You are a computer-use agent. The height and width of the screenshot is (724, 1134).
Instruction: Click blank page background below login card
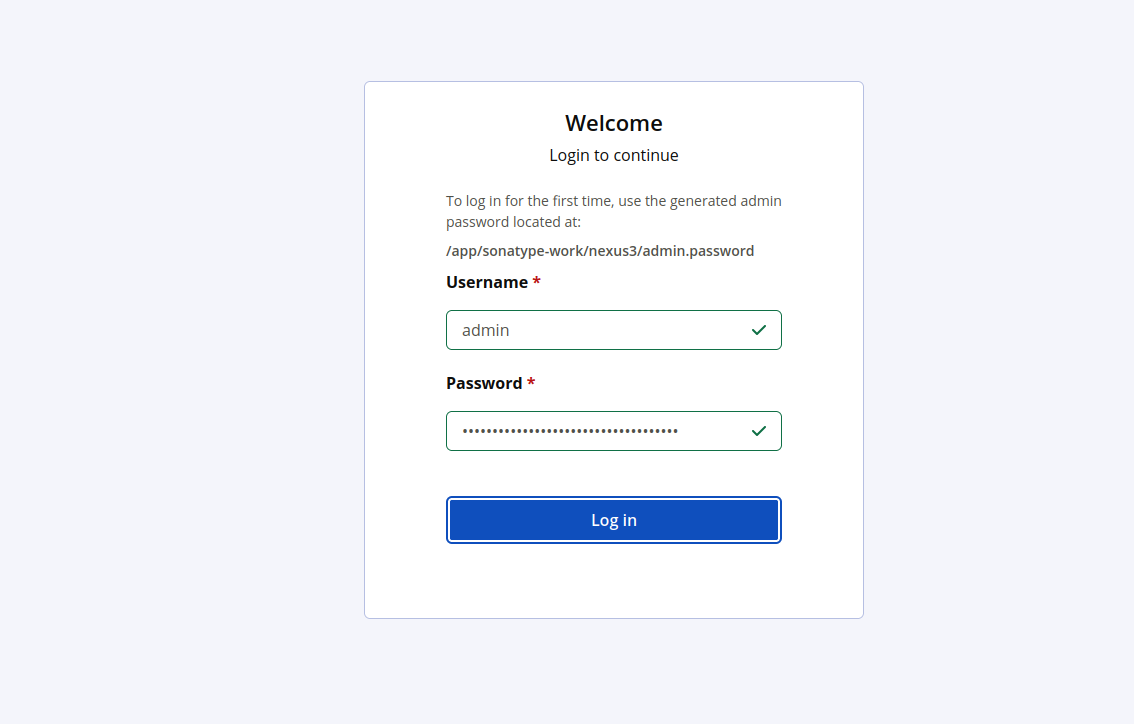click(614, 672)
